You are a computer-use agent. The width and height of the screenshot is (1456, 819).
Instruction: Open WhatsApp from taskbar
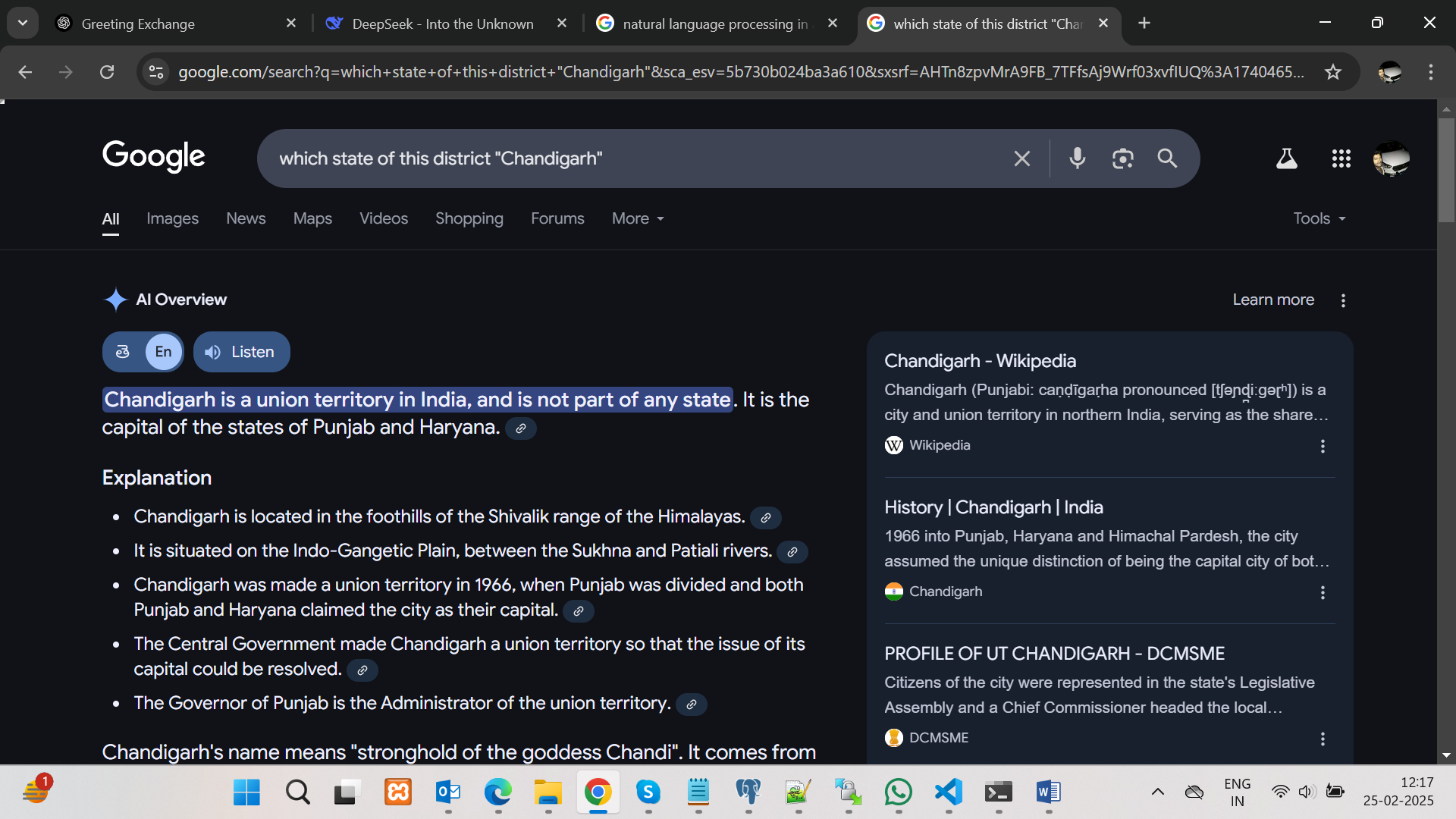pyautogui.click(x=898, y=792)
